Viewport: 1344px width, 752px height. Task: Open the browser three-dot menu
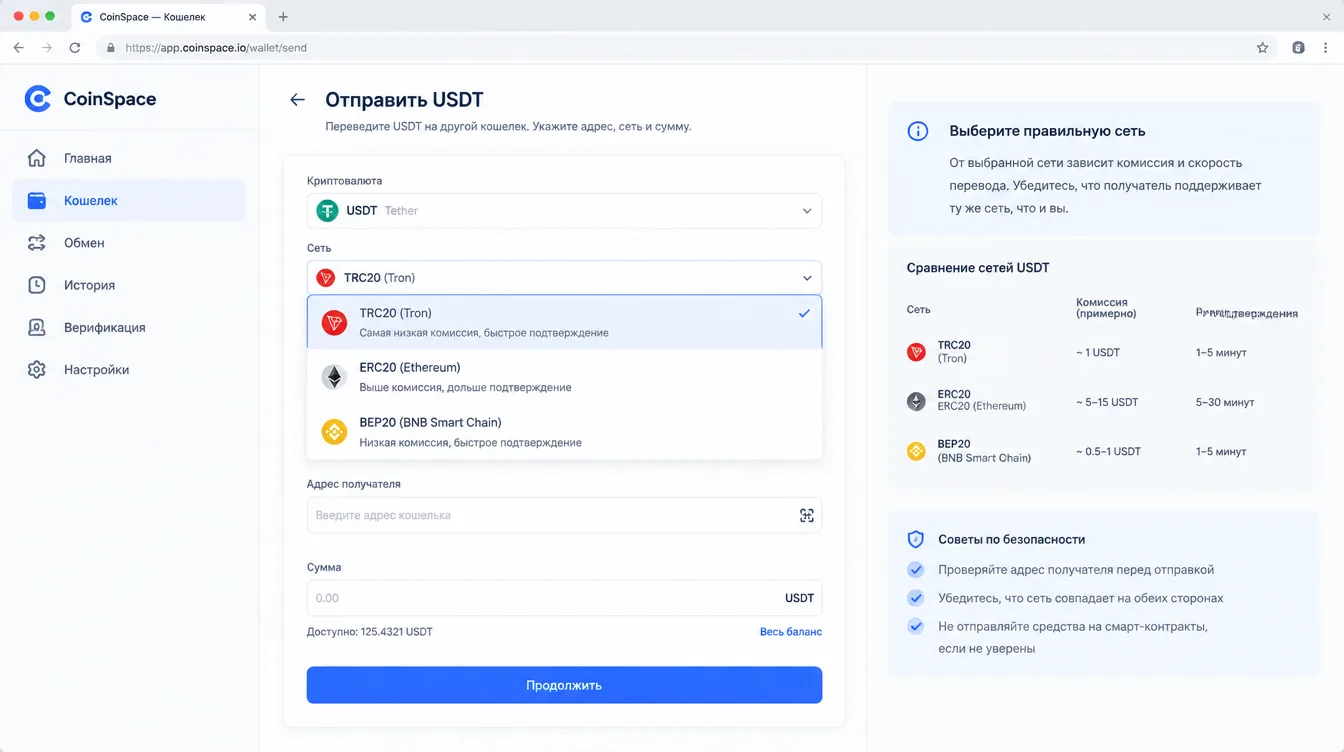tap(1325, 47)
